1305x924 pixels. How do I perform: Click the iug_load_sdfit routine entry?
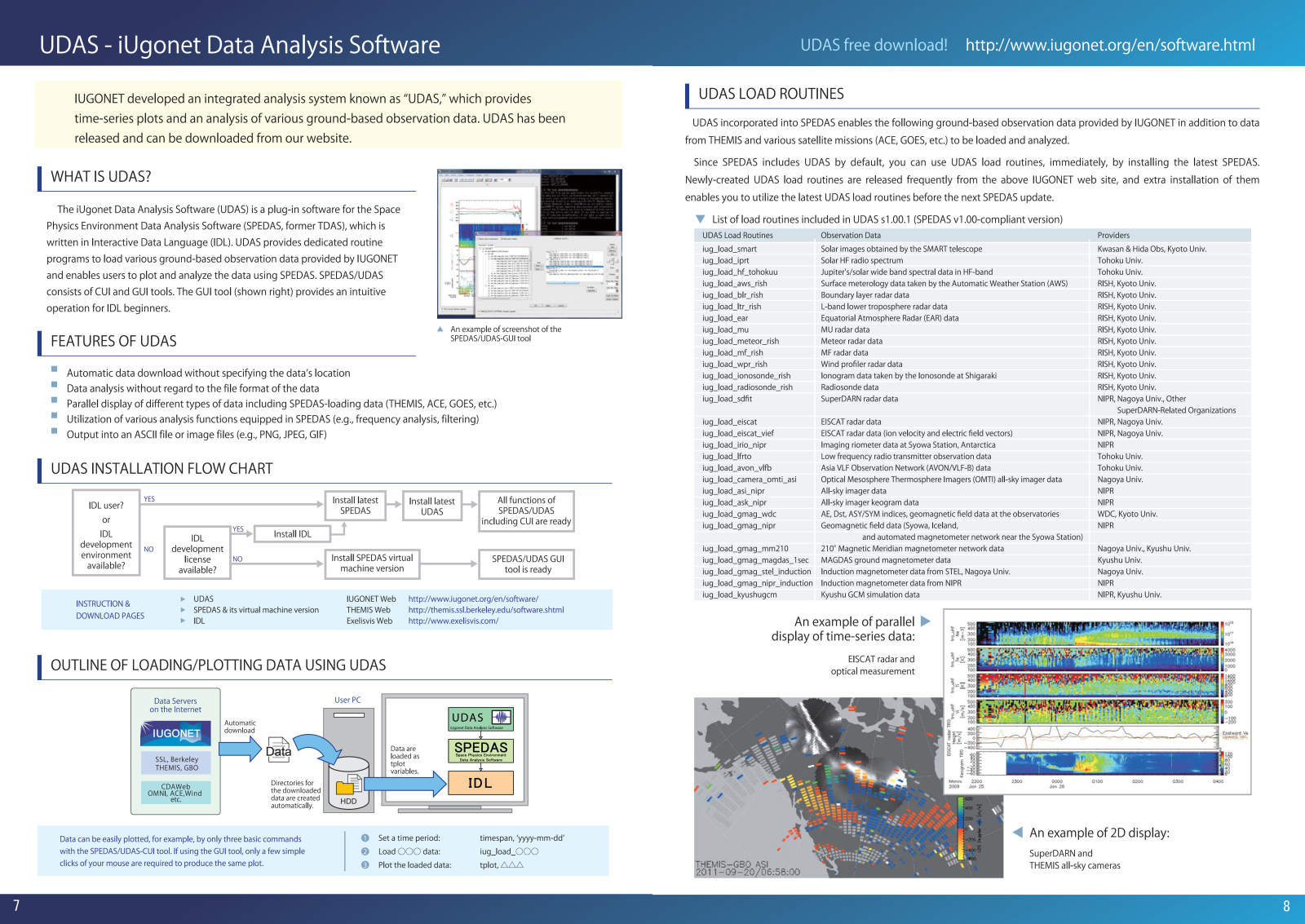coord(728,399)
